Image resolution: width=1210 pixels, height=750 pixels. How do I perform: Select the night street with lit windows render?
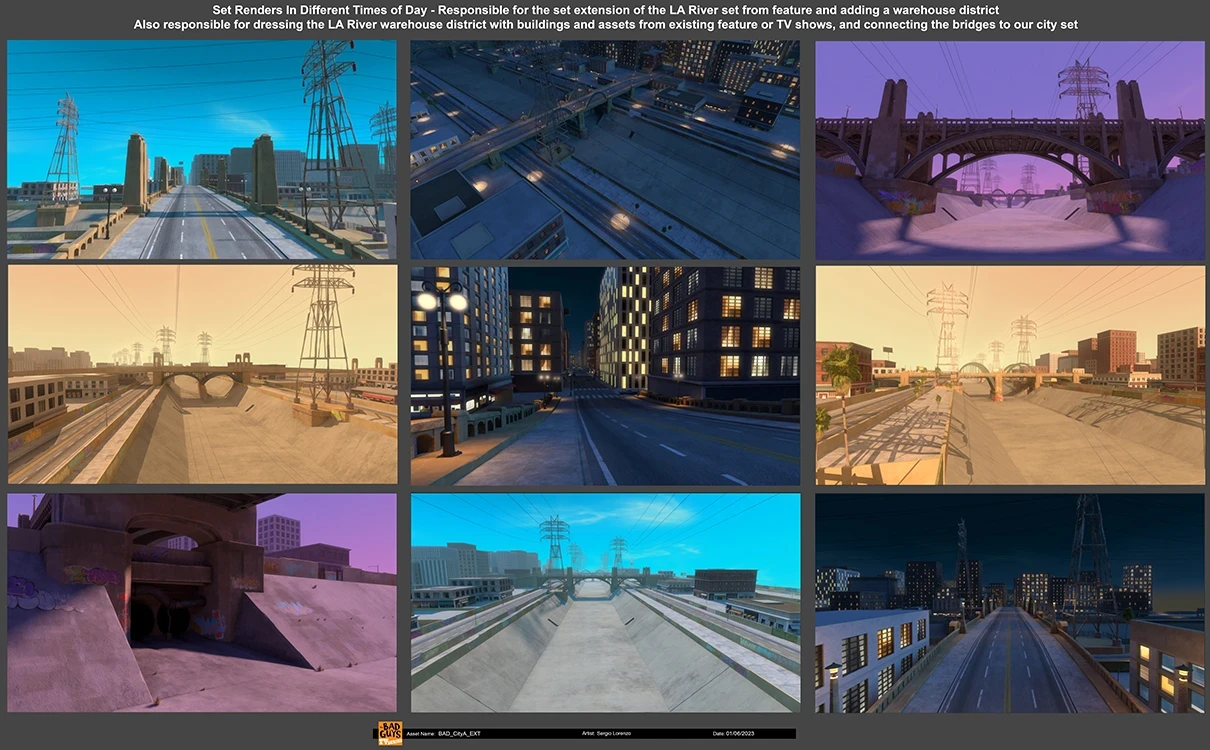[605, 373]
